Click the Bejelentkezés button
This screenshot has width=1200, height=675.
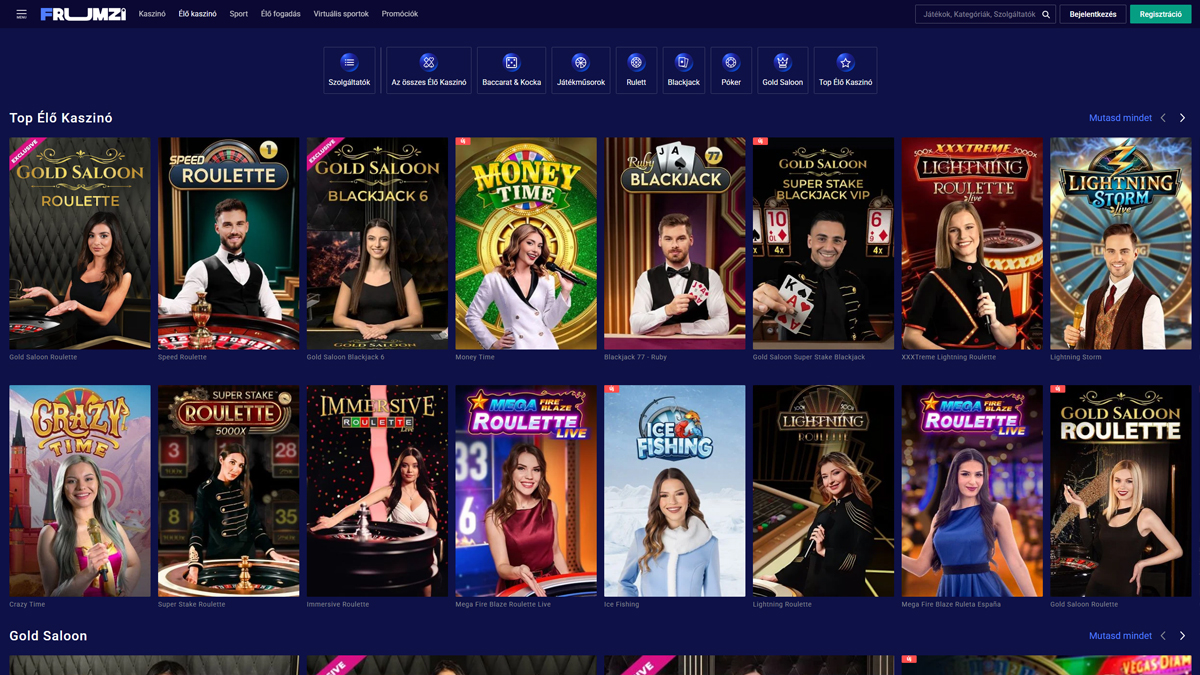coord(1092,14)
